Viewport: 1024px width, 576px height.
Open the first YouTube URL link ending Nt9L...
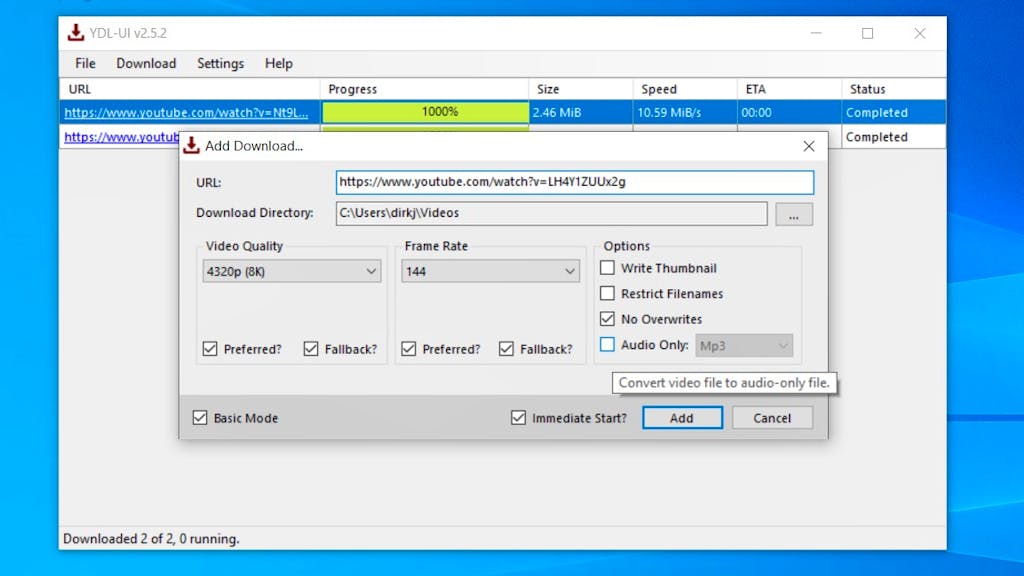(x=186, y=112)
